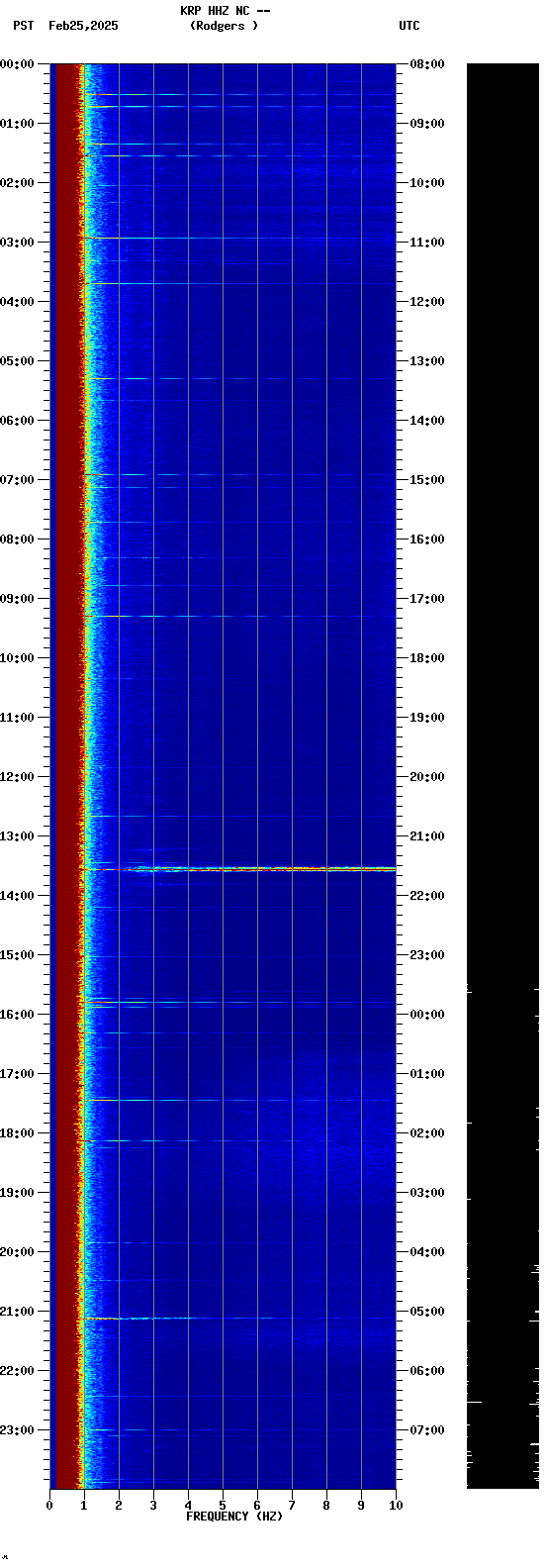
Task: Select 06:00 on the PST axis
Action: pos(17,421)
